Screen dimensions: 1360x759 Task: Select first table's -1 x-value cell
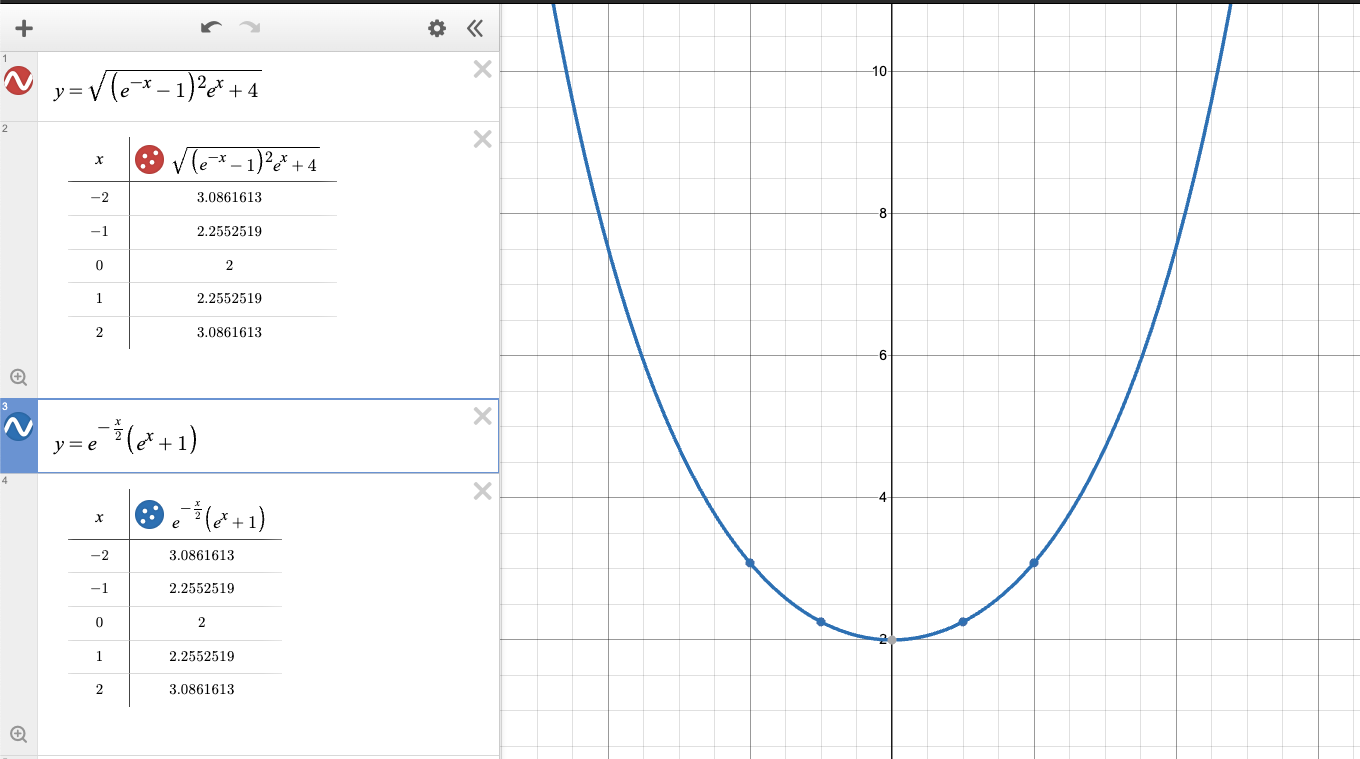click(99, 231)
